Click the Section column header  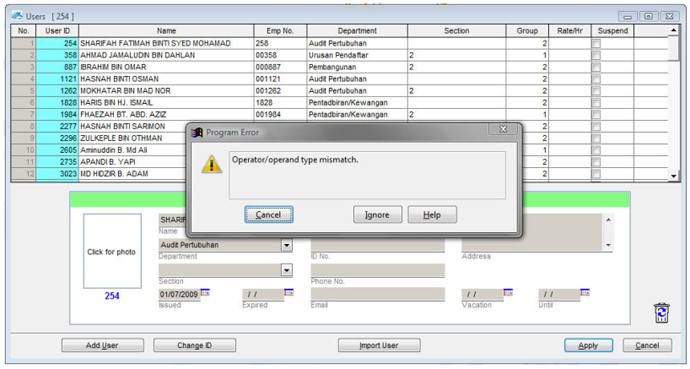coord(456,31)
